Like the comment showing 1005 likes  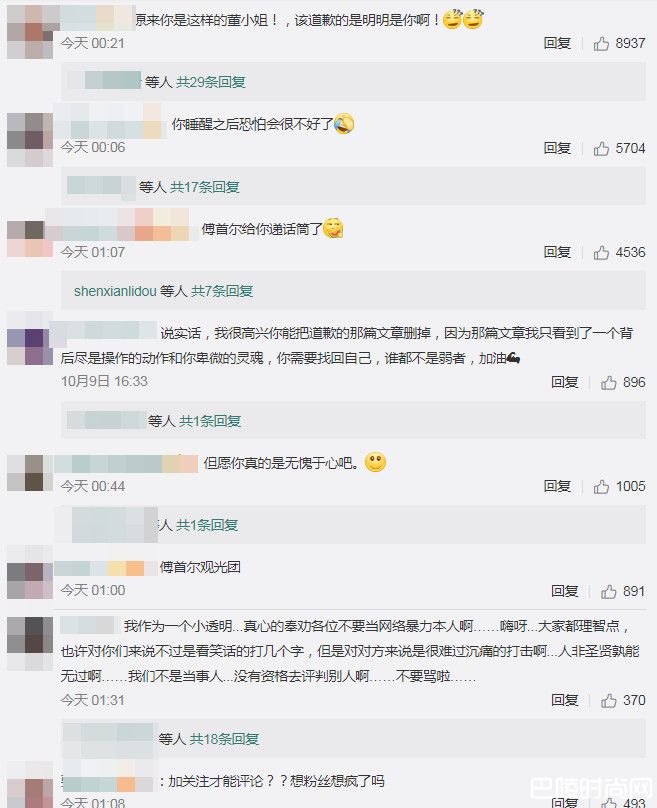(601, 486)
